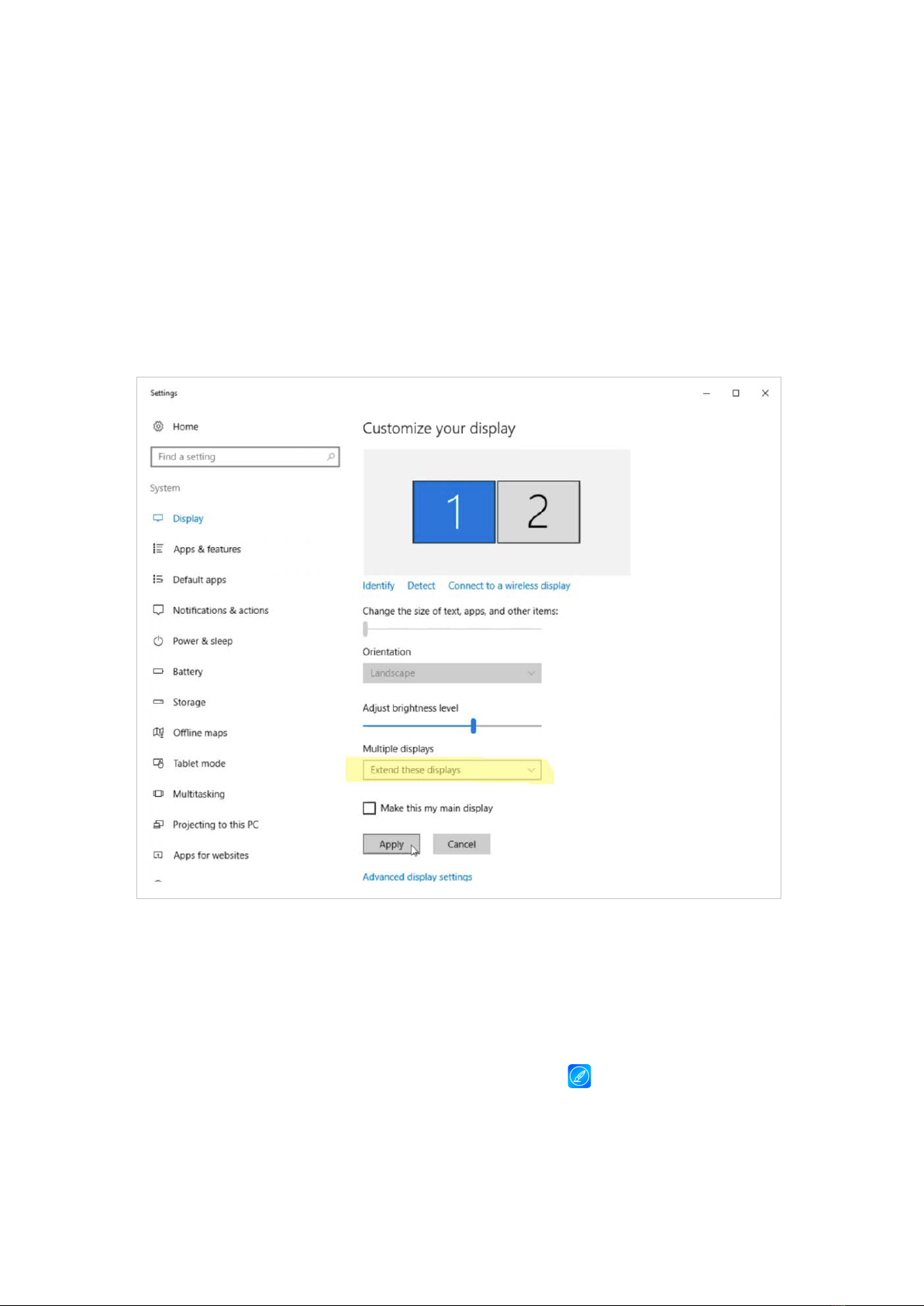Open Advanced display settings link
924x1306 pixels.
417,877
